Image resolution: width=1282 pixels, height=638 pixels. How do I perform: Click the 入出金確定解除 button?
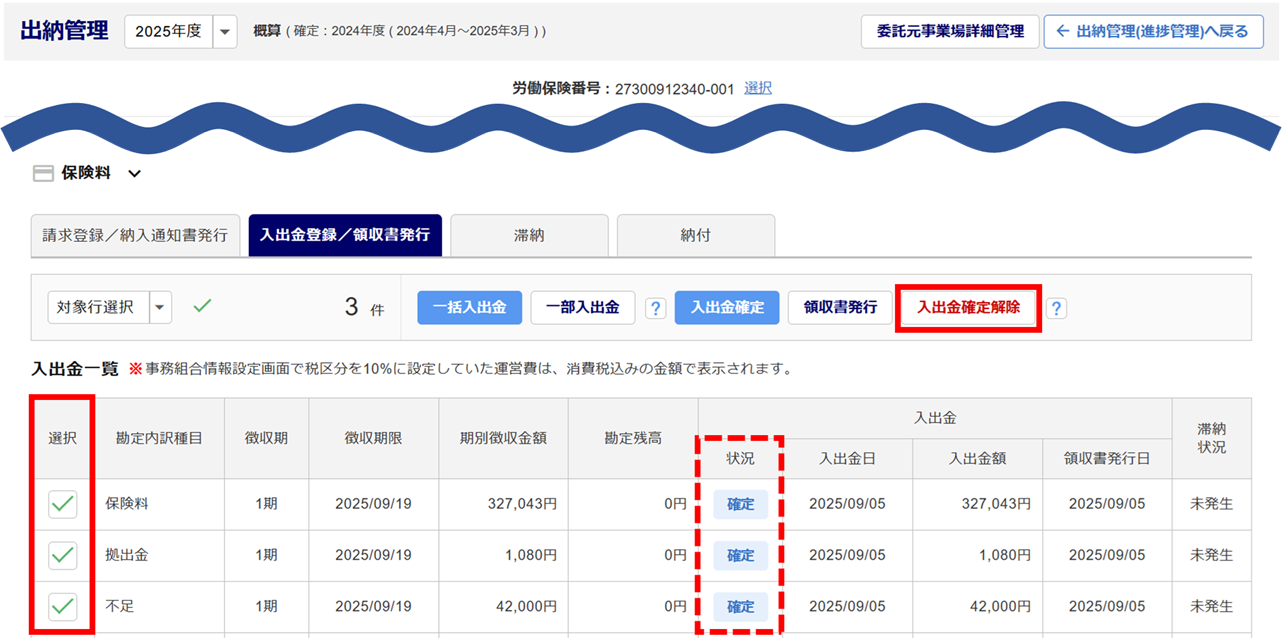click(968, 307)
